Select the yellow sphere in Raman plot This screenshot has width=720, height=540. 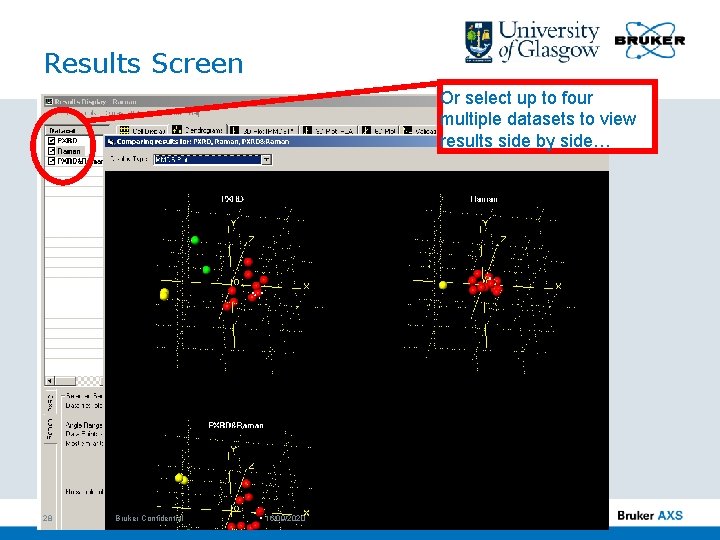click(443, 285)
